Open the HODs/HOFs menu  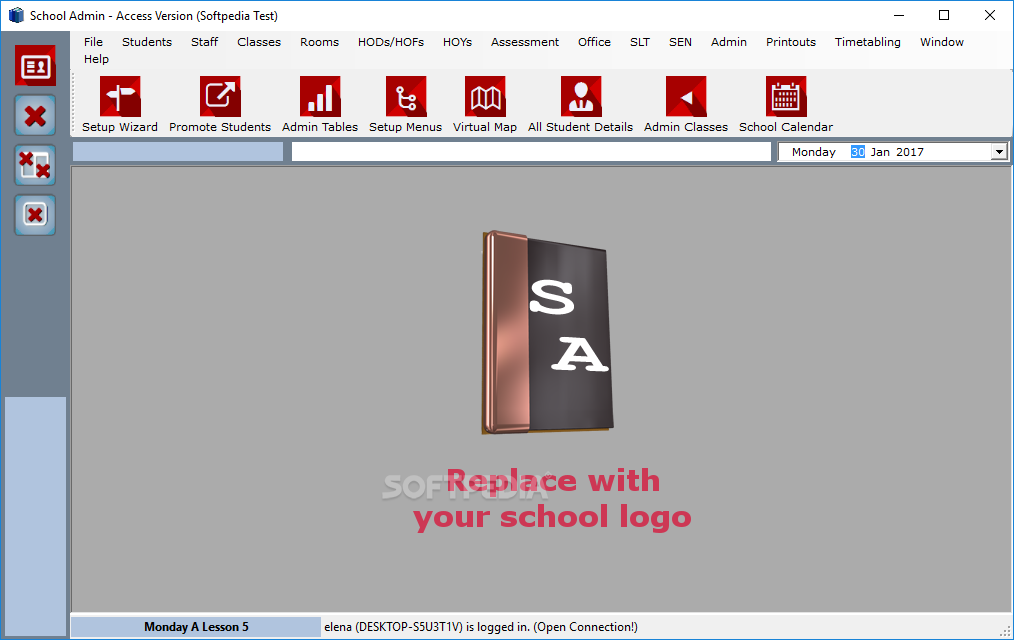point(391,42)
